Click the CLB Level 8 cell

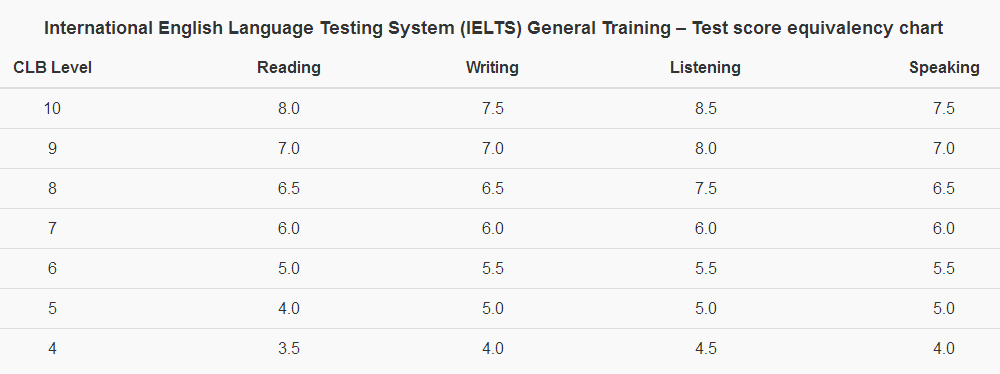(52, 189)
